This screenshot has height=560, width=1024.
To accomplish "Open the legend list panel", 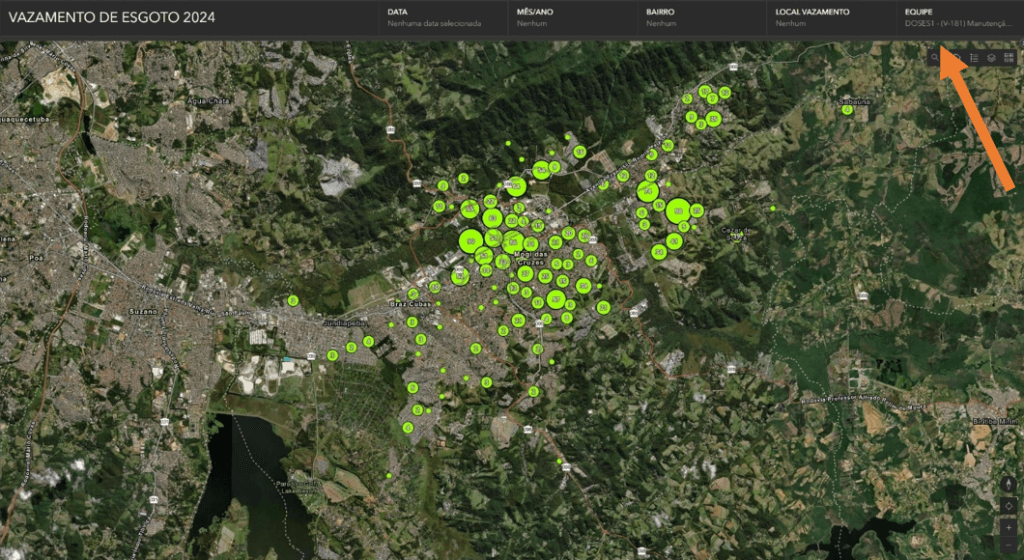I will click(x=973, y=58).
